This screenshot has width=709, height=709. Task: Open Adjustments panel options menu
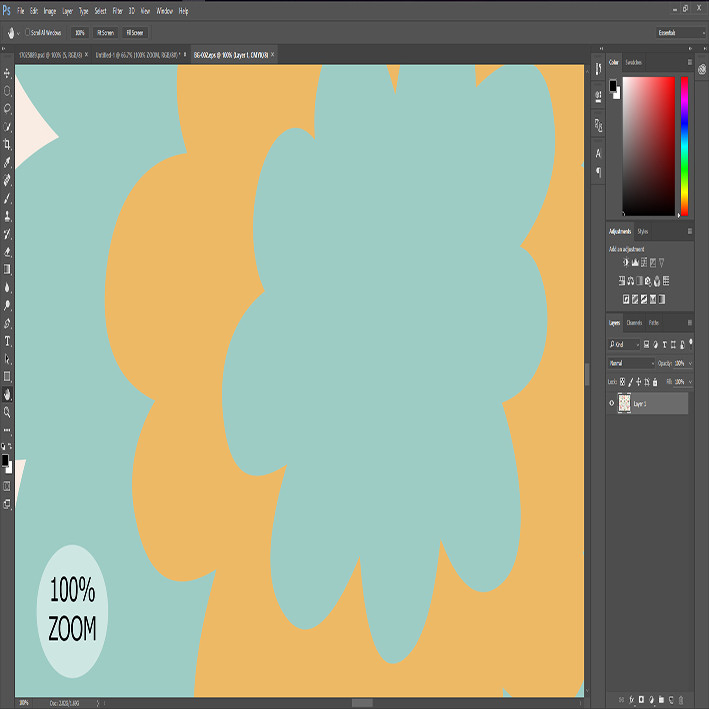(690, 231)
